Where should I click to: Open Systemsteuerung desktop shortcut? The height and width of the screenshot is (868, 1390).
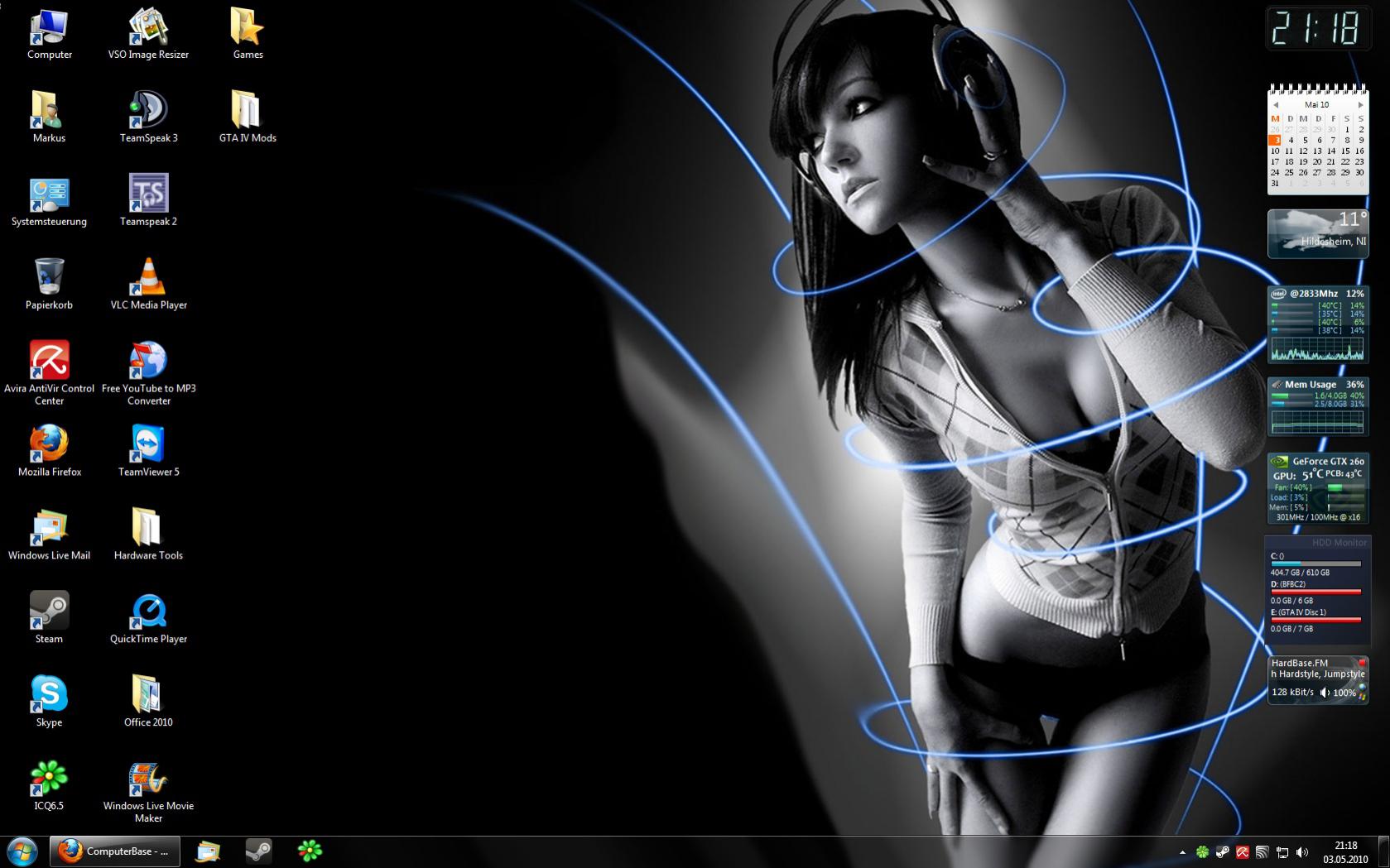pos(49,201)
